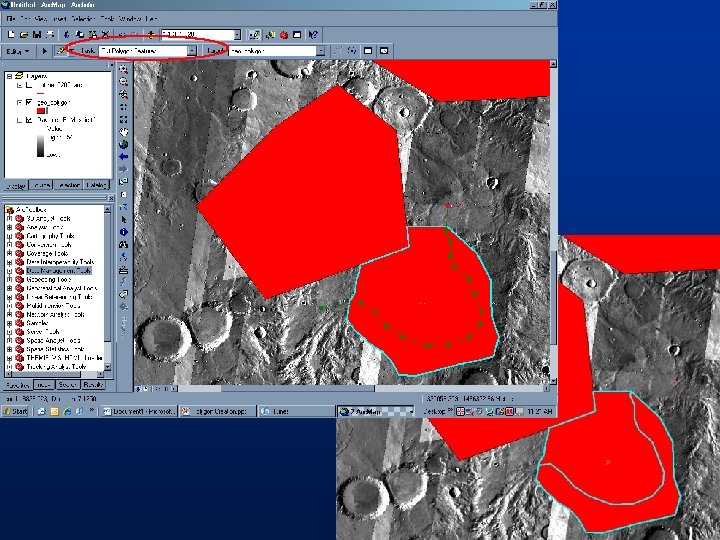Click the Save icon in standard toolbar
Viewport: 720px width, 540px height.
[37, 35]
